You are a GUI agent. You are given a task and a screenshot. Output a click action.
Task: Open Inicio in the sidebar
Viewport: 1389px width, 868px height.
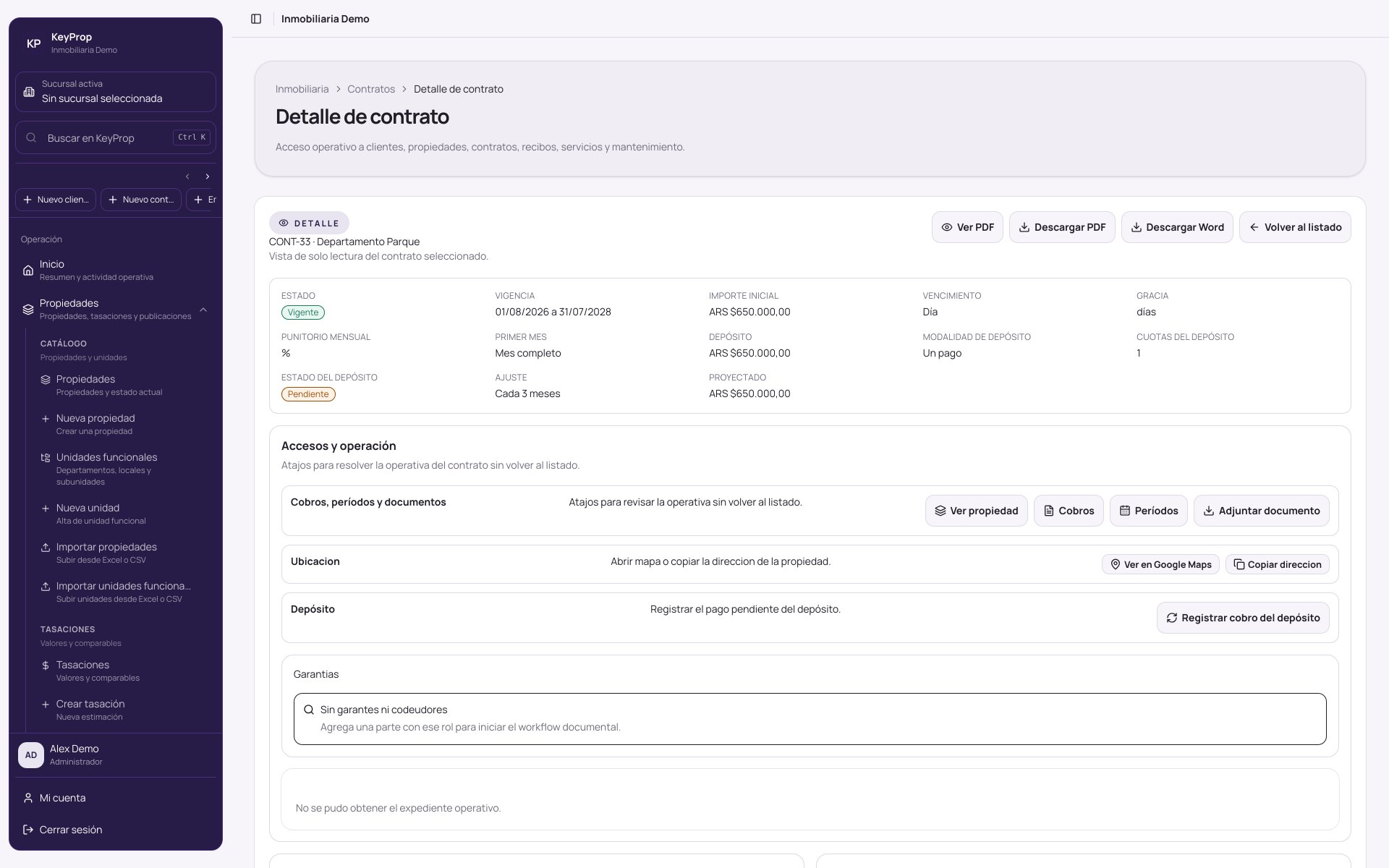[x=116, y=270]
